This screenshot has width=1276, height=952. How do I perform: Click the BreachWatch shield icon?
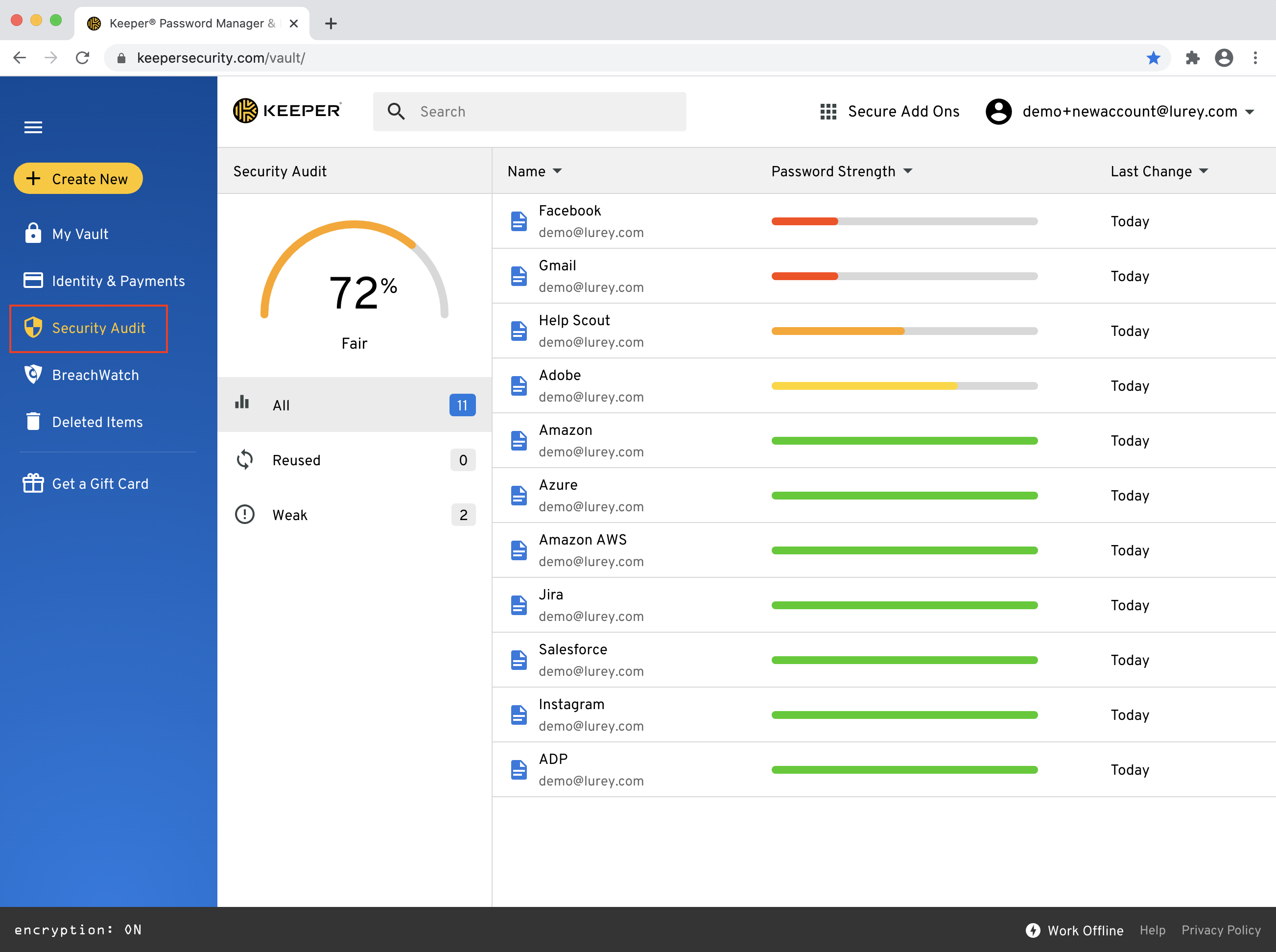pos(33,374)
